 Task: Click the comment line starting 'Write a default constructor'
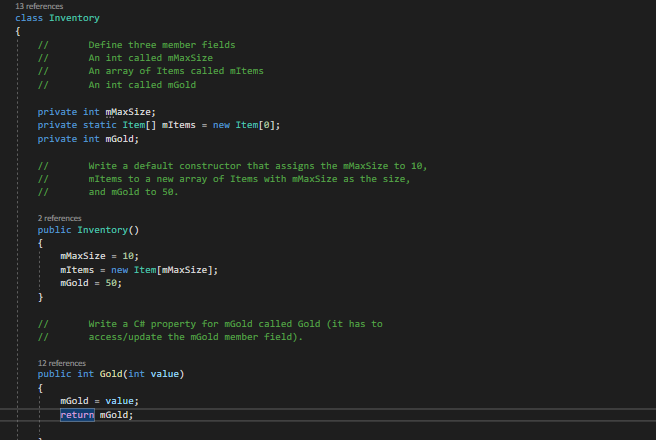click(x=258, y=166)
